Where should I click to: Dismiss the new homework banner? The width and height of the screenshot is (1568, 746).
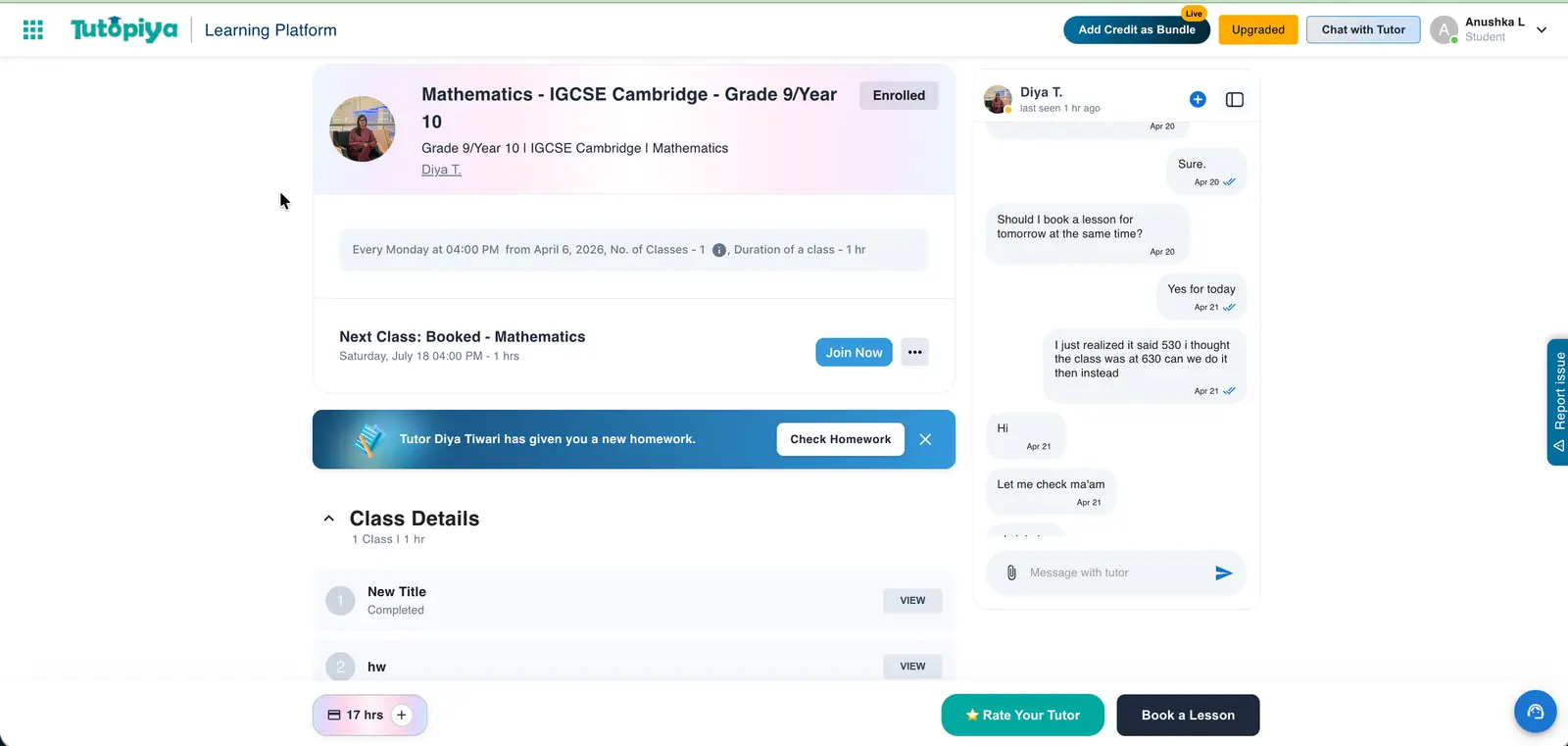pos(925,439)
